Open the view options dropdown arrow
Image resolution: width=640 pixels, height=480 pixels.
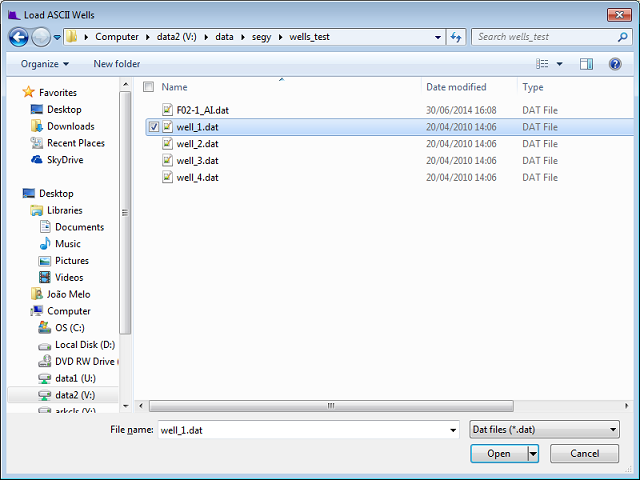pyautogui.click(x=560, y=64)
